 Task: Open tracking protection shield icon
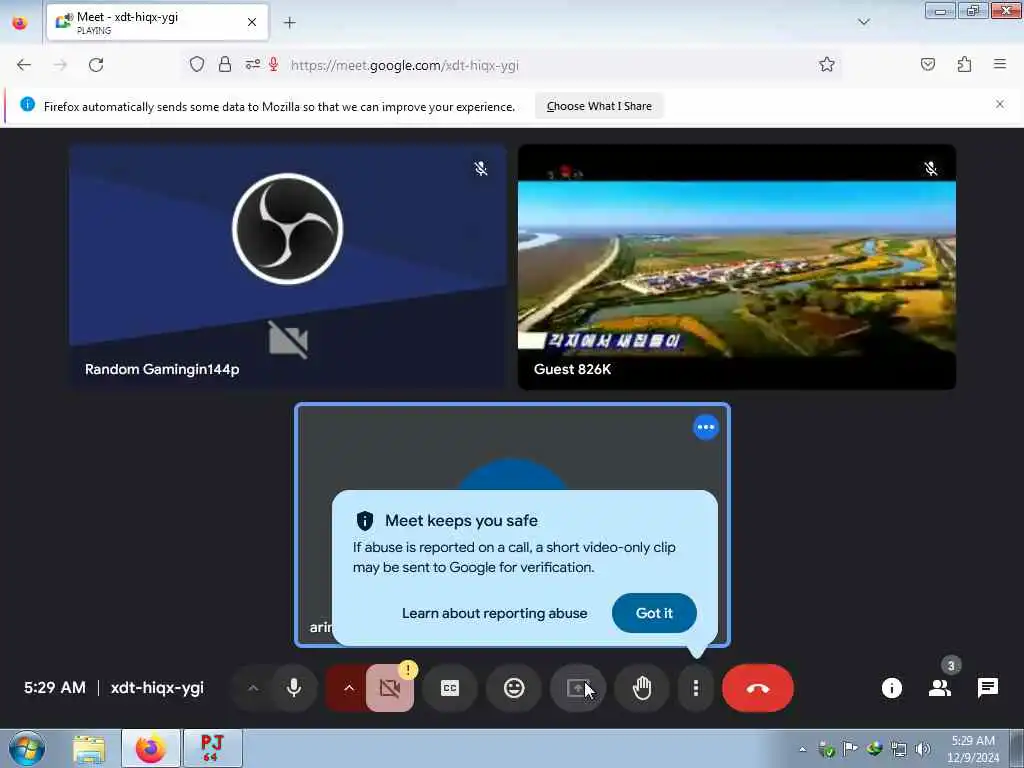197,64
